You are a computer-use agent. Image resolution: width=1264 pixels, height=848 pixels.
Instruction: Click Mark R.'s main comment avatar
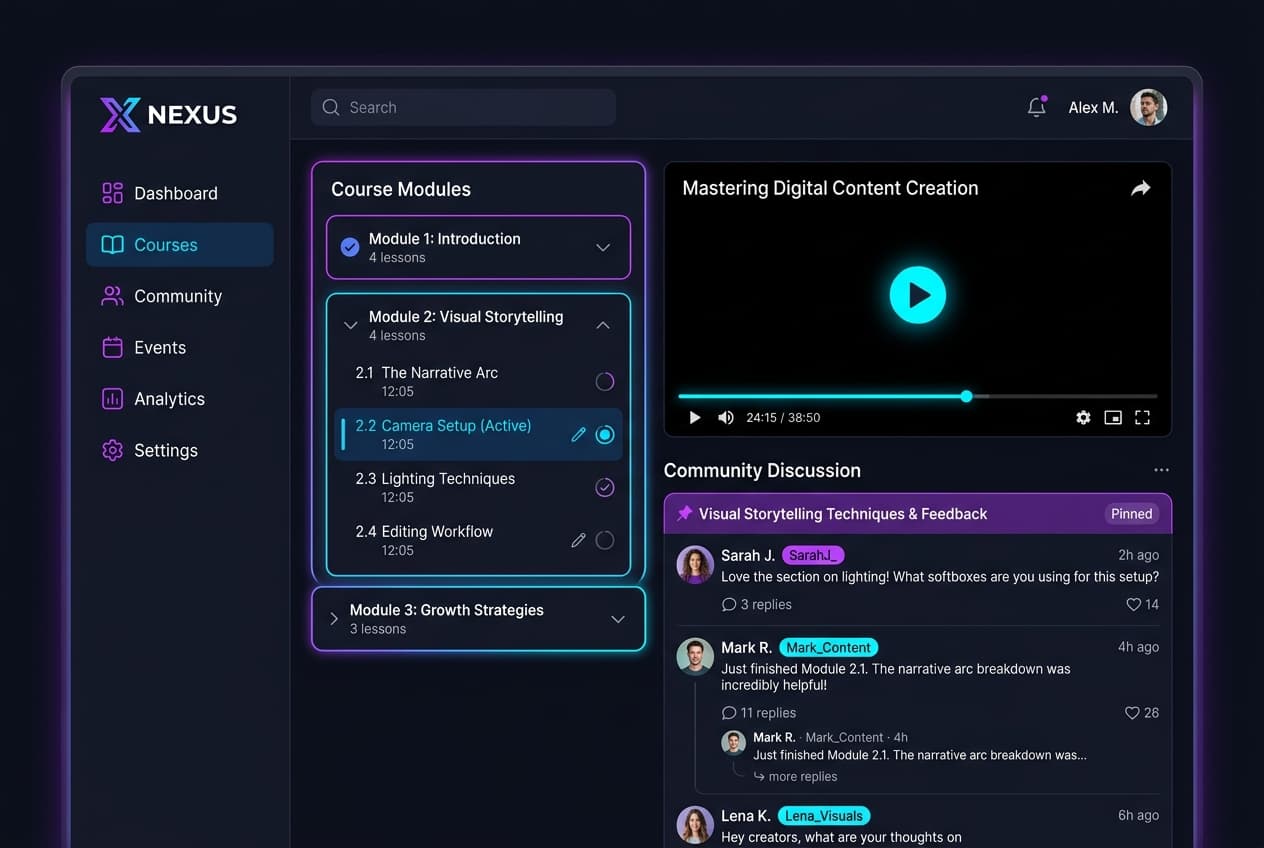[x=695, y=656]
